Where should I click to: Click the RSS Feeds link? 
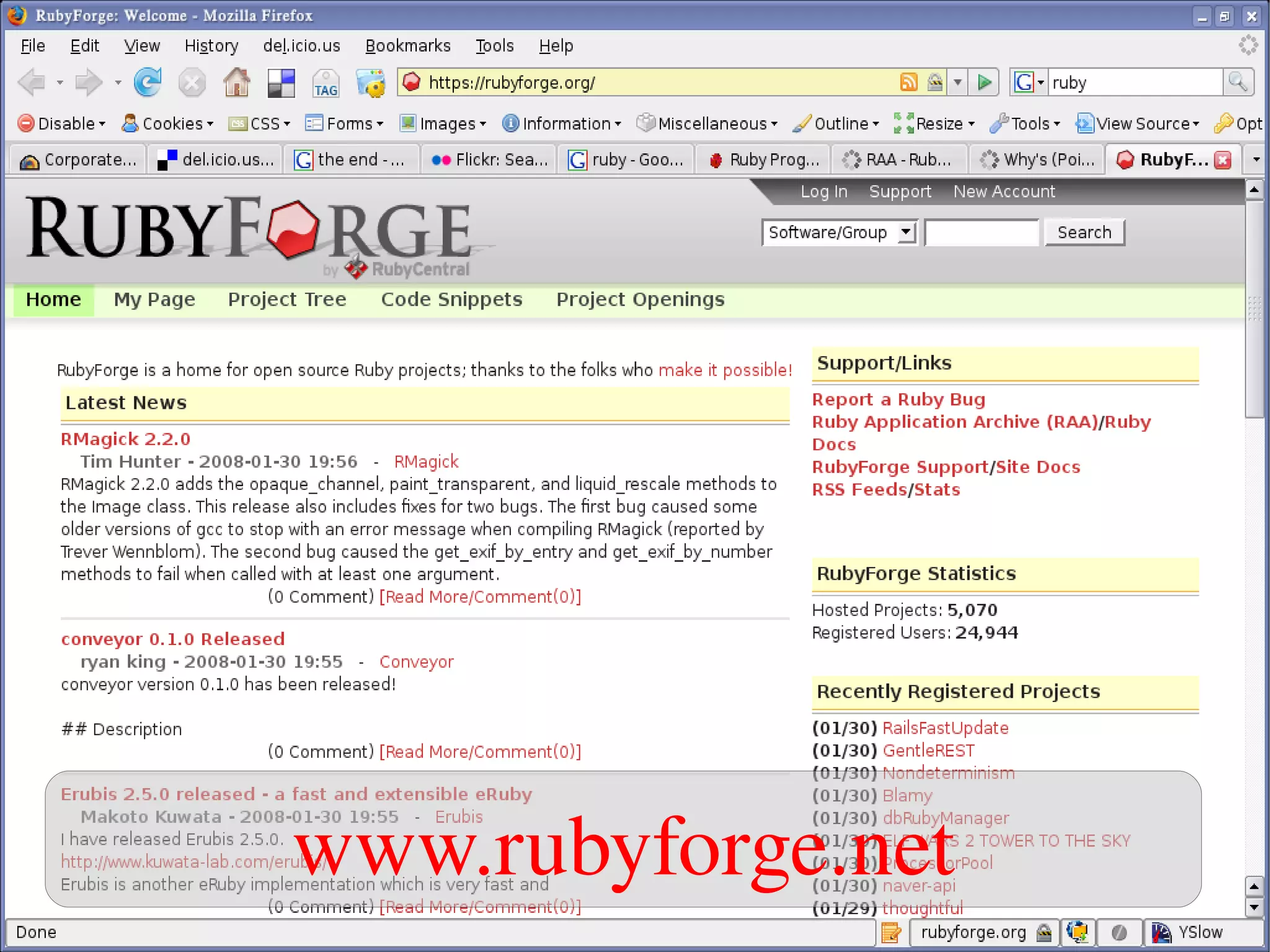click(x=859, y=490)
